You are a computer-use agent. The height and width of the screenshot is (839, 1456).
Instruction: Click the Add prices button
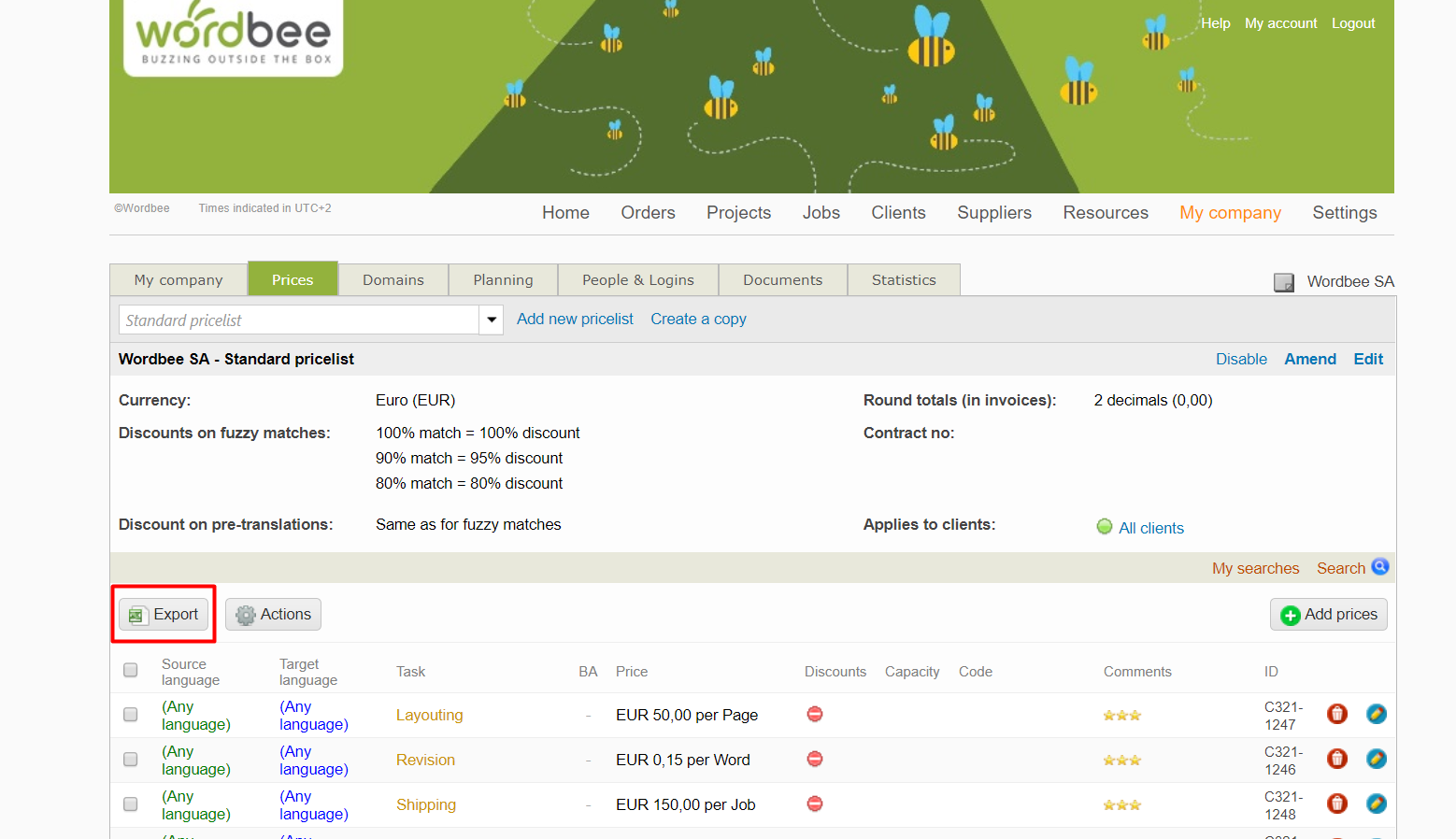point(1328,615)
